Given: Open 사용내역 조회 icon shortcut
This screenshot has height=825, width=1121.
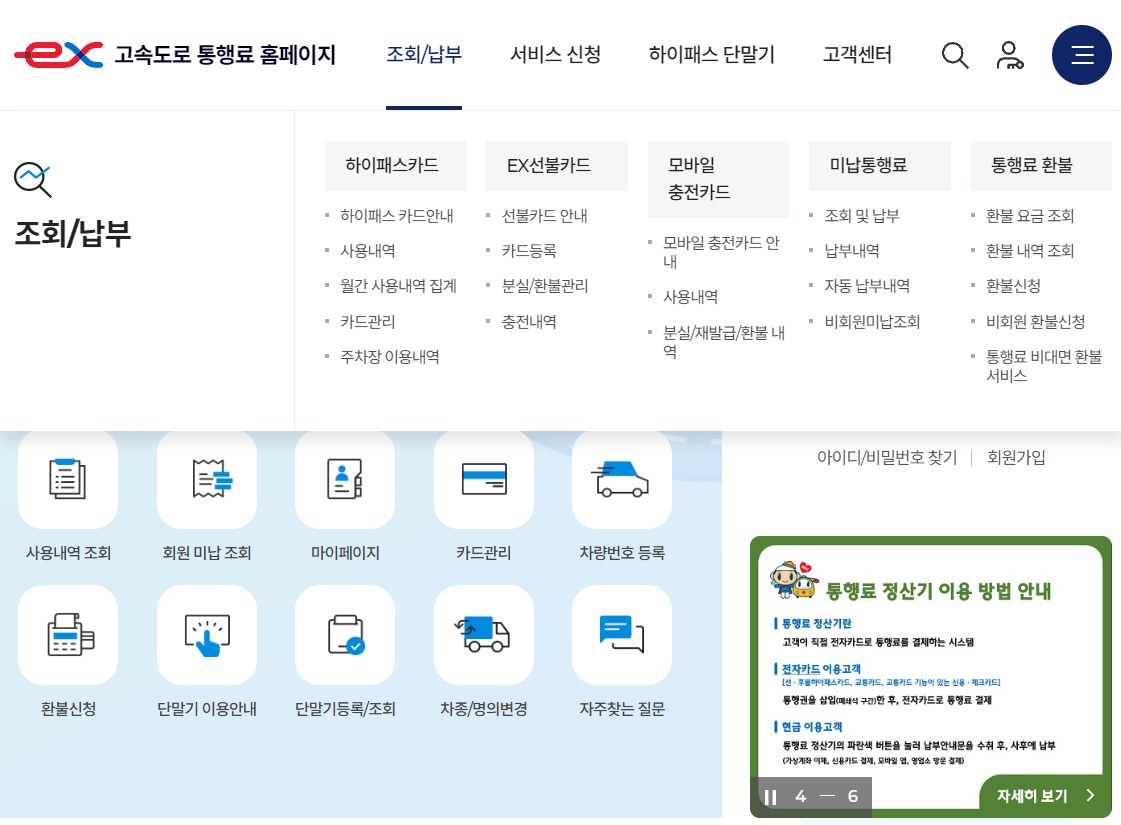Looking at the screenshot, I should tap(67, 480).
